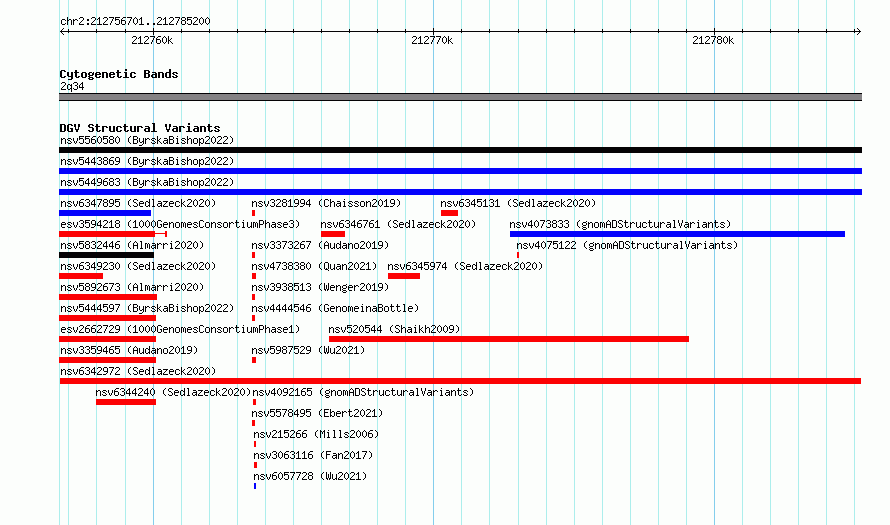Open nsv3281994 (Chaisson2019) variant
The image size is (890, 525).
(x=326, y=203)
